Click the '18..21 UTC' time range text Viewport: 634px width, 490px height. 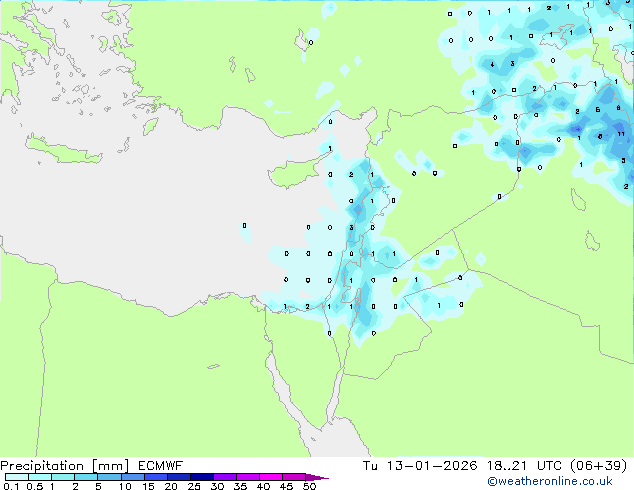click(x=524, y=466)
